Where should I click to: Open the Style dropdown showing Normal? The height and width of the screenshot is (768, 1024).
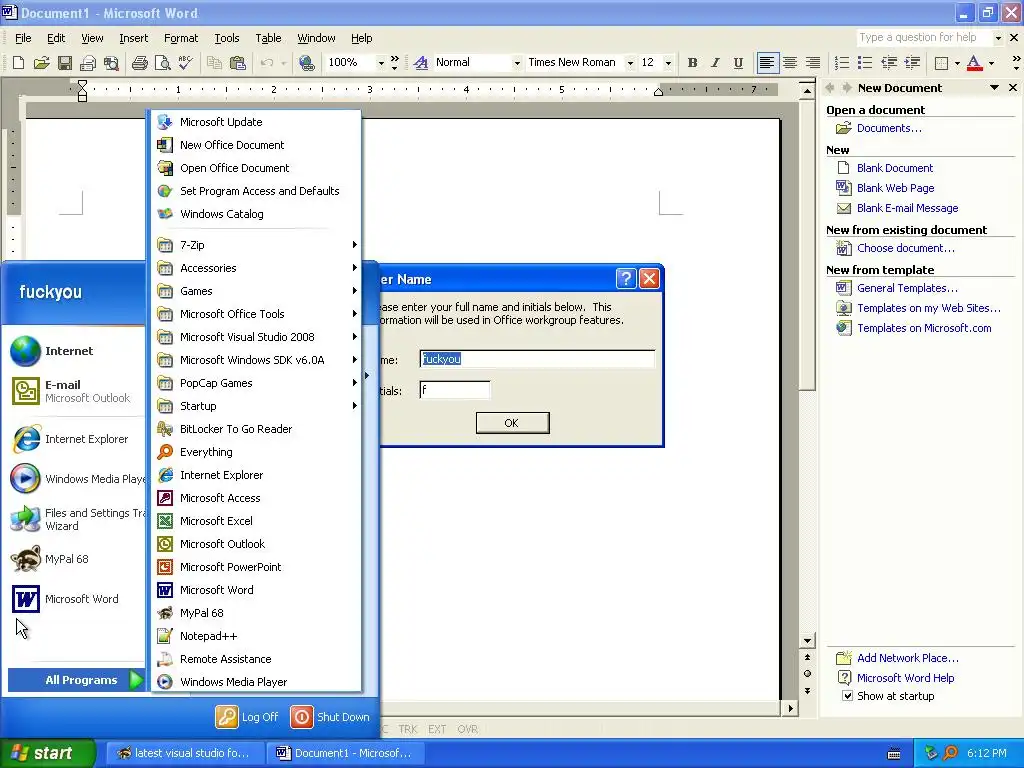(517, 63)
